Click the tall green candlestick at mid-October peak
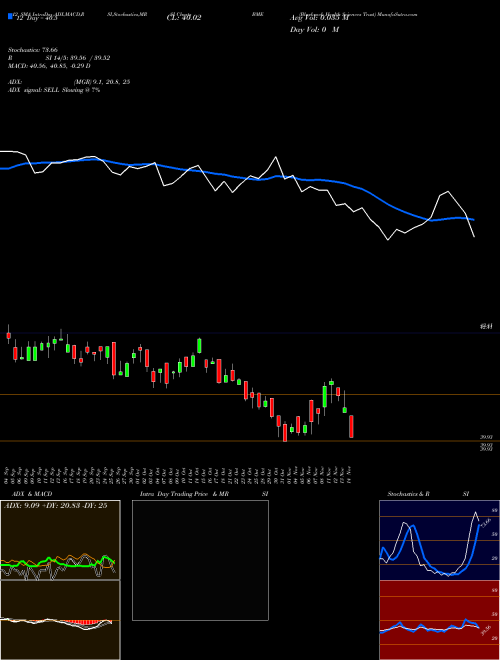Viewport: 500px width, 660px height. 199,346
